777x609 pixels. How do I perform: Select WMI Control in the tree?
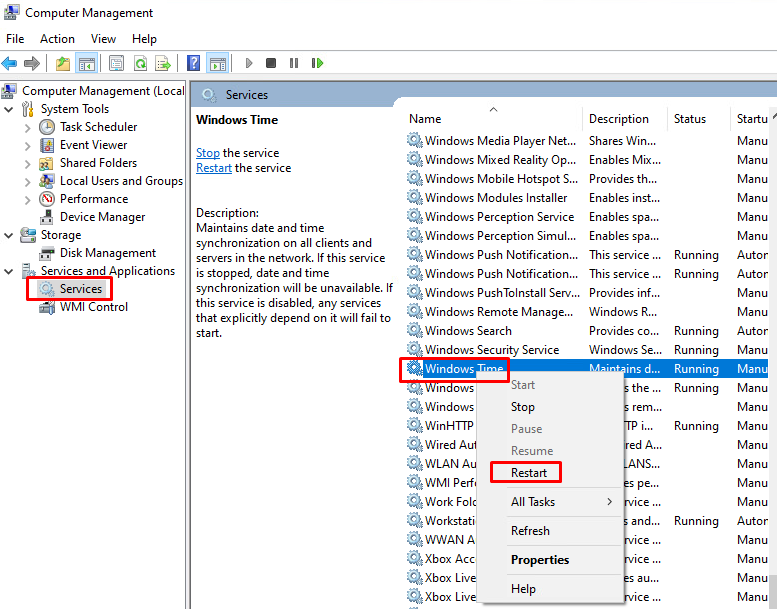pos(94,307)
